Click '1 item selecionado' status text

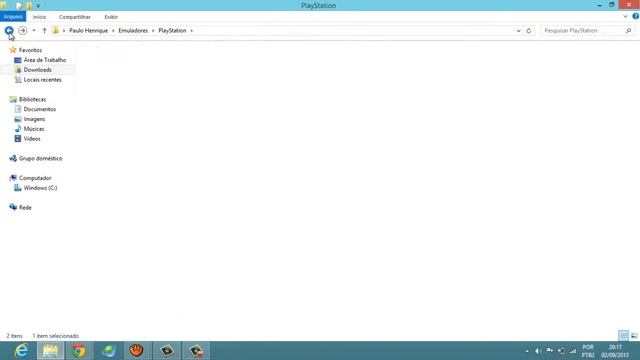click(56, 336)
